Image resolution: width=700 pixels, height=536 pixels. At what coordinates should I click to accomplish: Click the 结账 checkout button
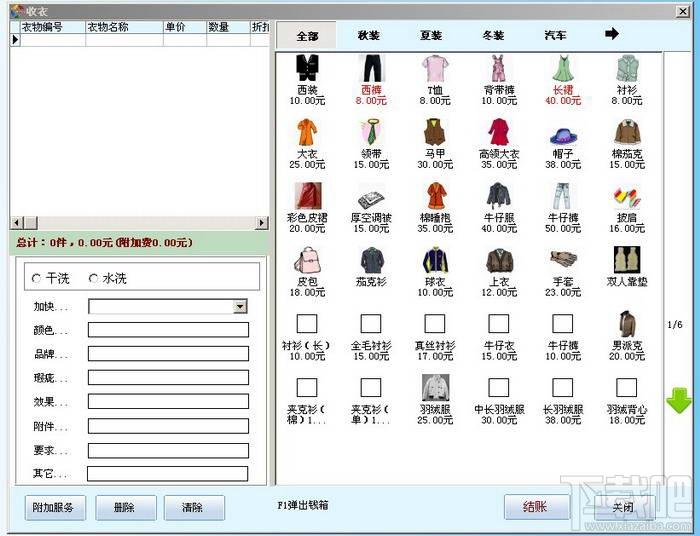tap(535, 507)
